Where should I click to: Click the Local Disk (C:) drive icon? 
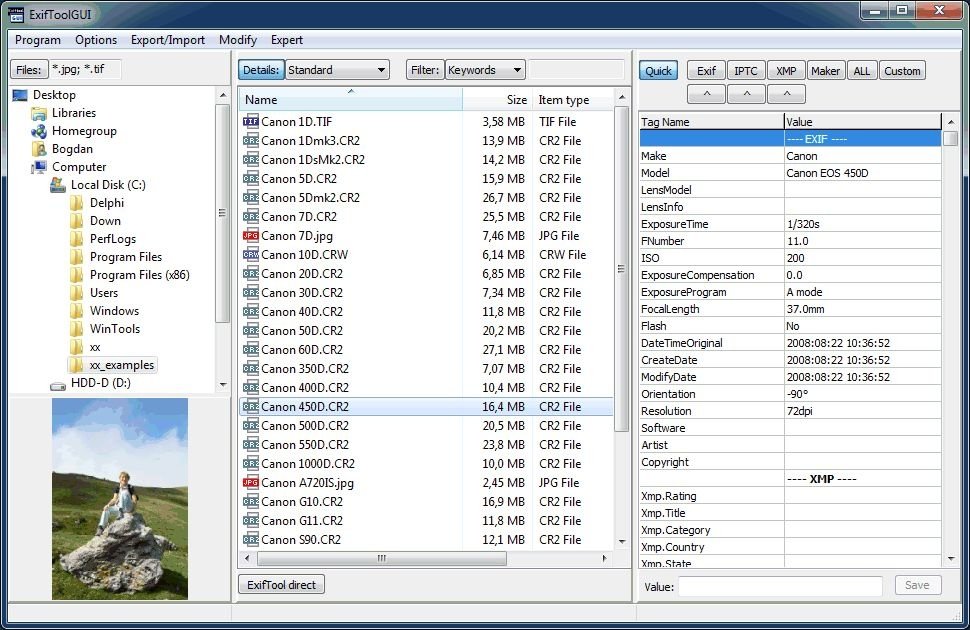(x=58, y=184)
